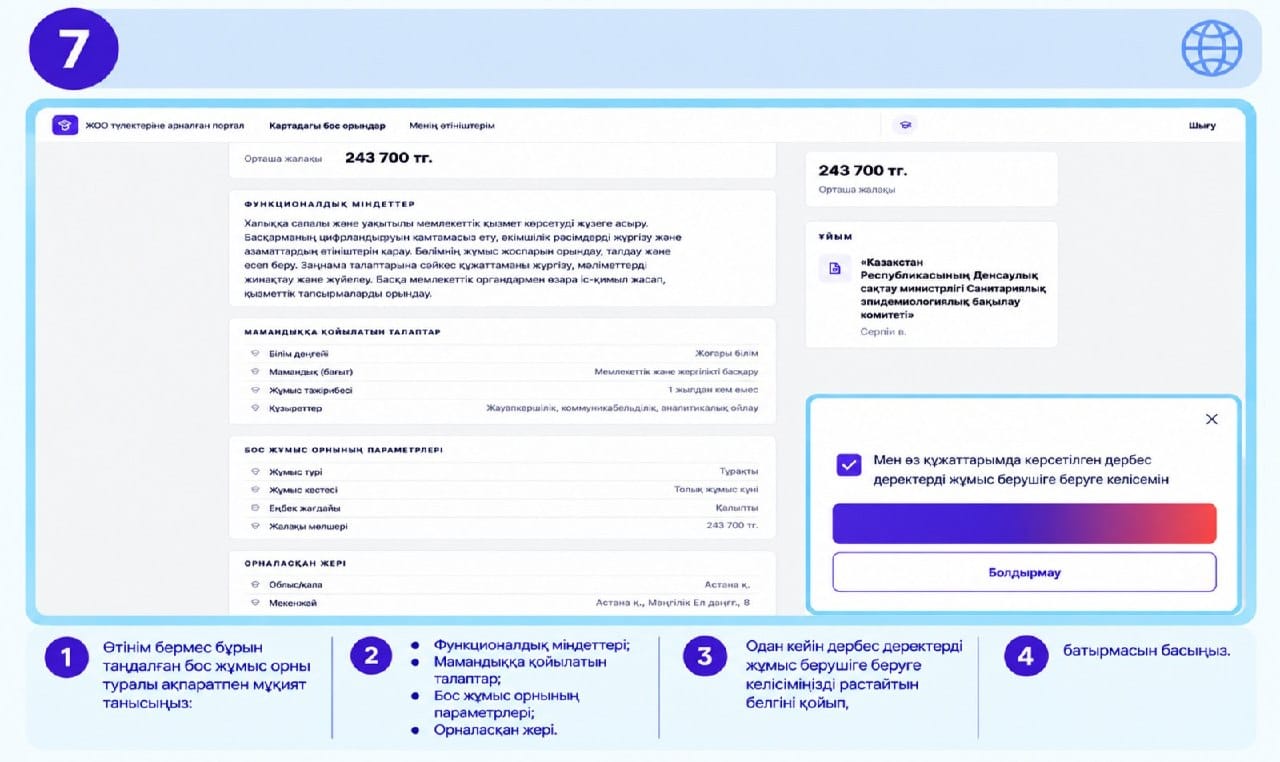This screenshot has width=1280, height=762.
Task: Click the ҰЙЫМ card heading
Action: [x=835, y=237]
